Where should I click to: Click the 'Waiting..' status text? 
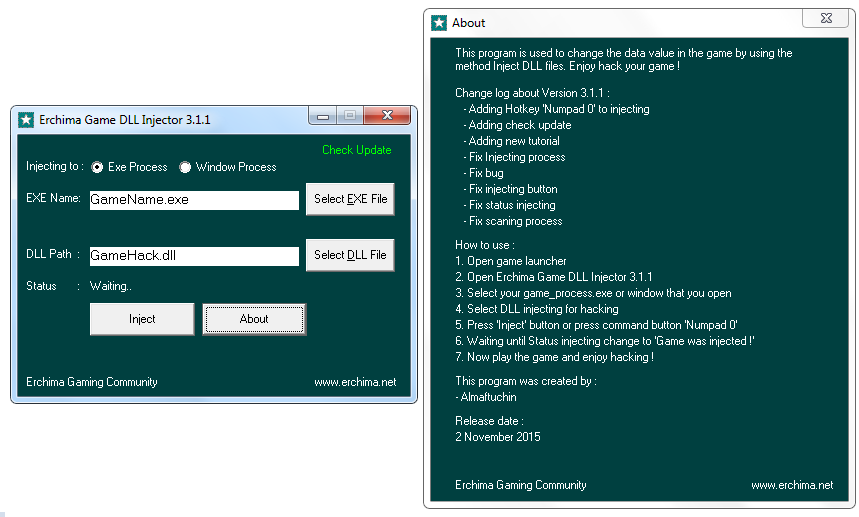pos(111,286)
